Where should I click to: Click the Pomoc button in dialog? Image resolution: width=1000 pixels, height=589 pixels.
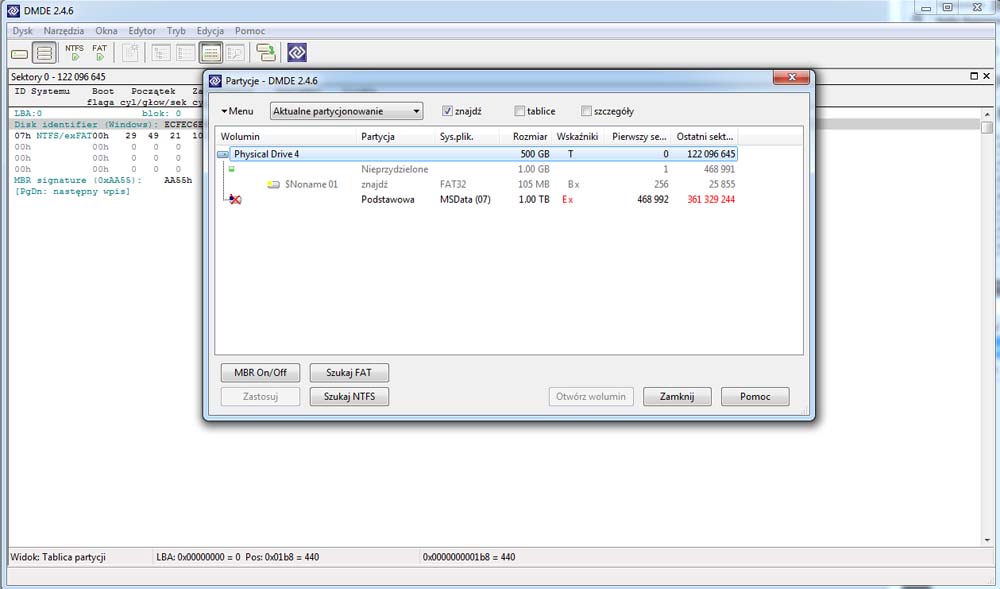click(x=755, y=396)
